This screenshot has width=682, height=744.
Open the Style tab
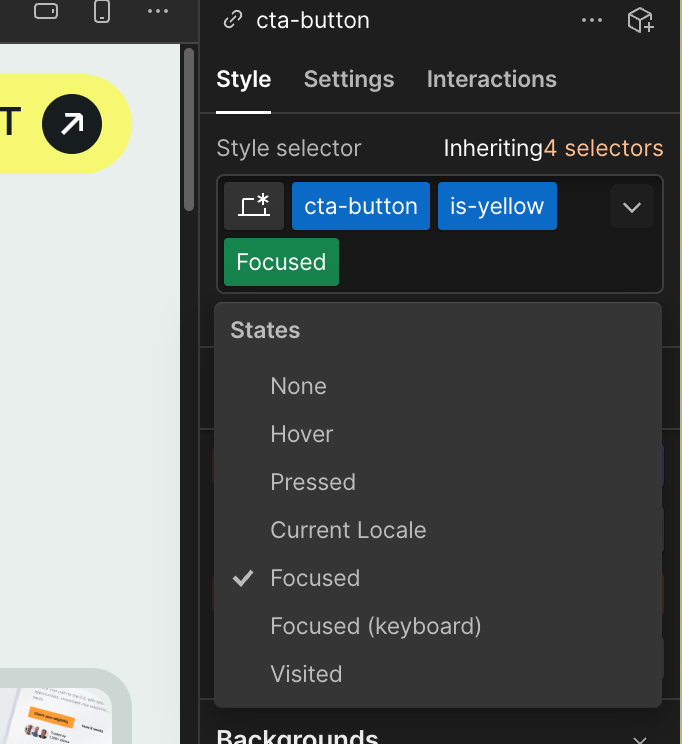tap(243, 79)
